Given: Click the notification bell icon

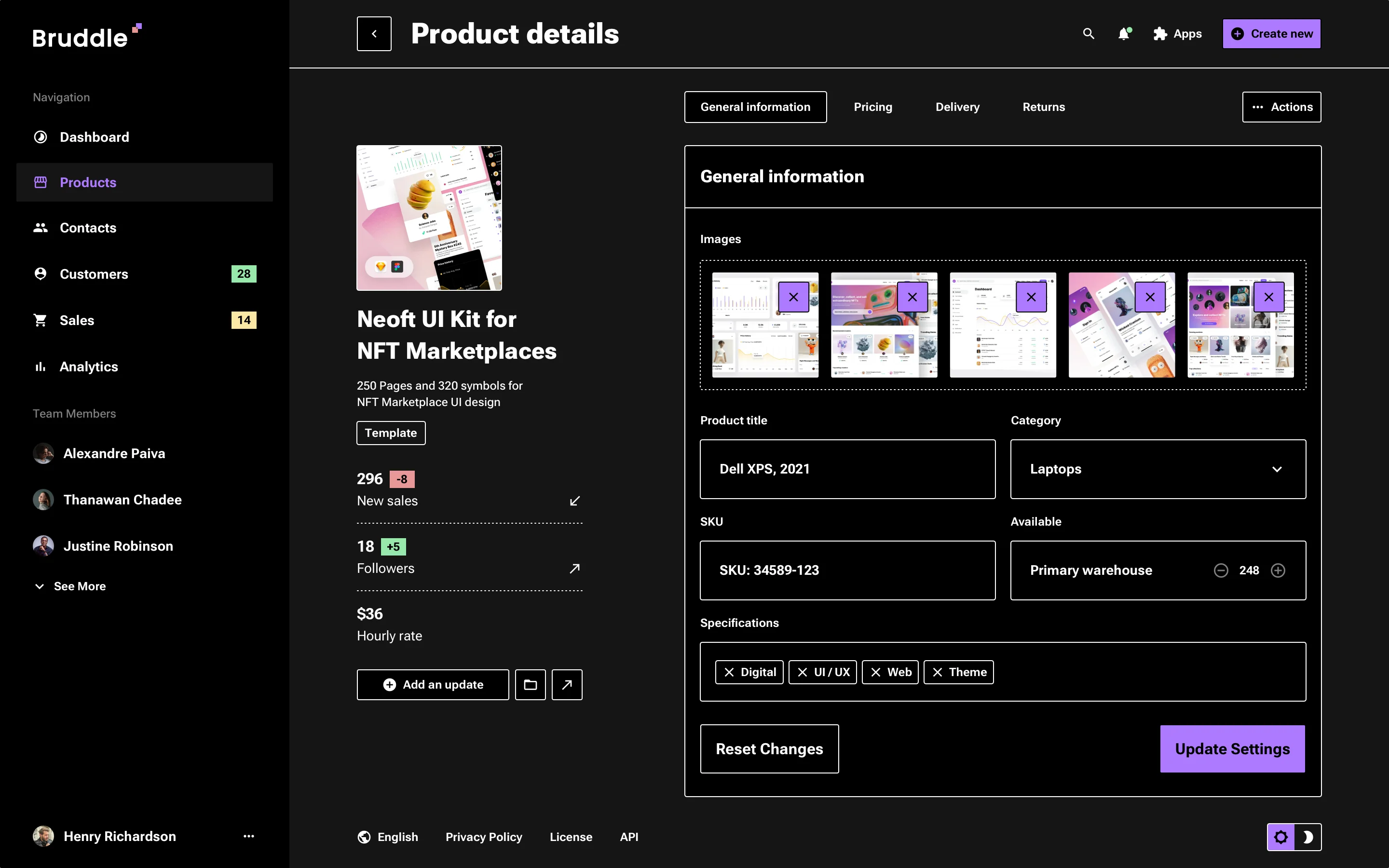Looking at the screenshot, I should point(1124,34).
